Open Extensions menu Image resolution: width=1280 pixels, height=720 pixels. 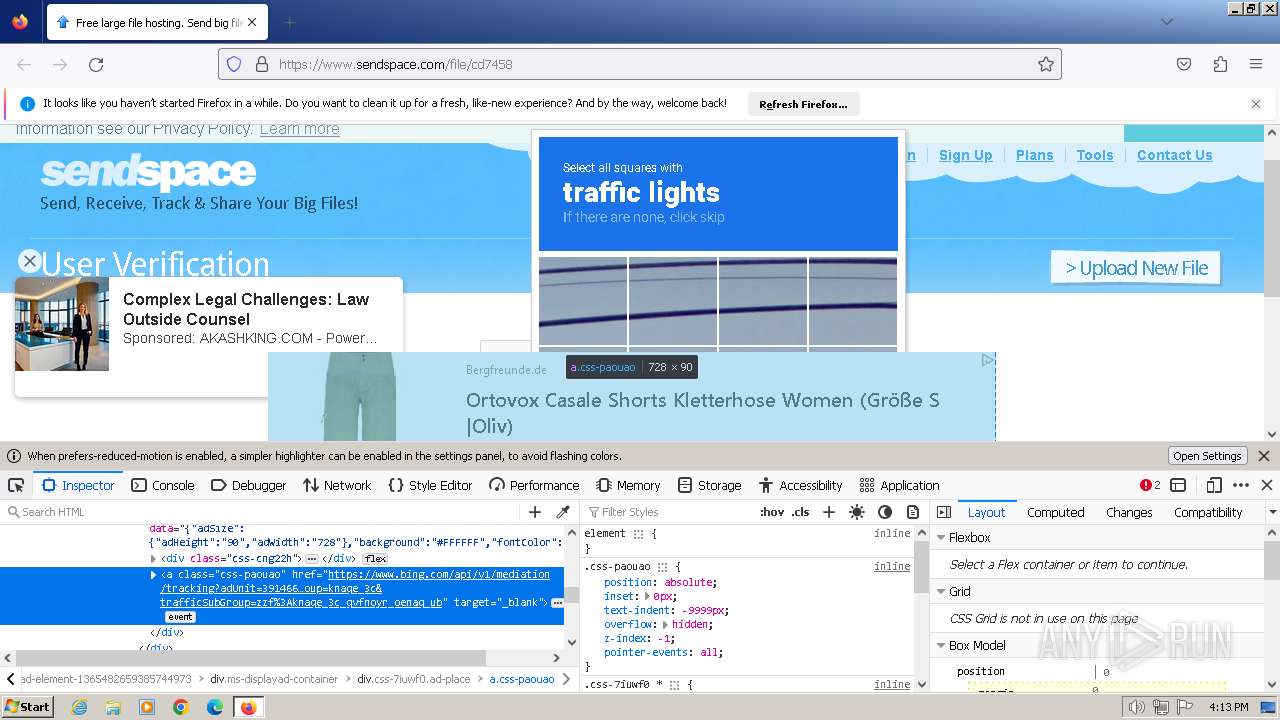pyautogui.click(x=1220, y=64)
